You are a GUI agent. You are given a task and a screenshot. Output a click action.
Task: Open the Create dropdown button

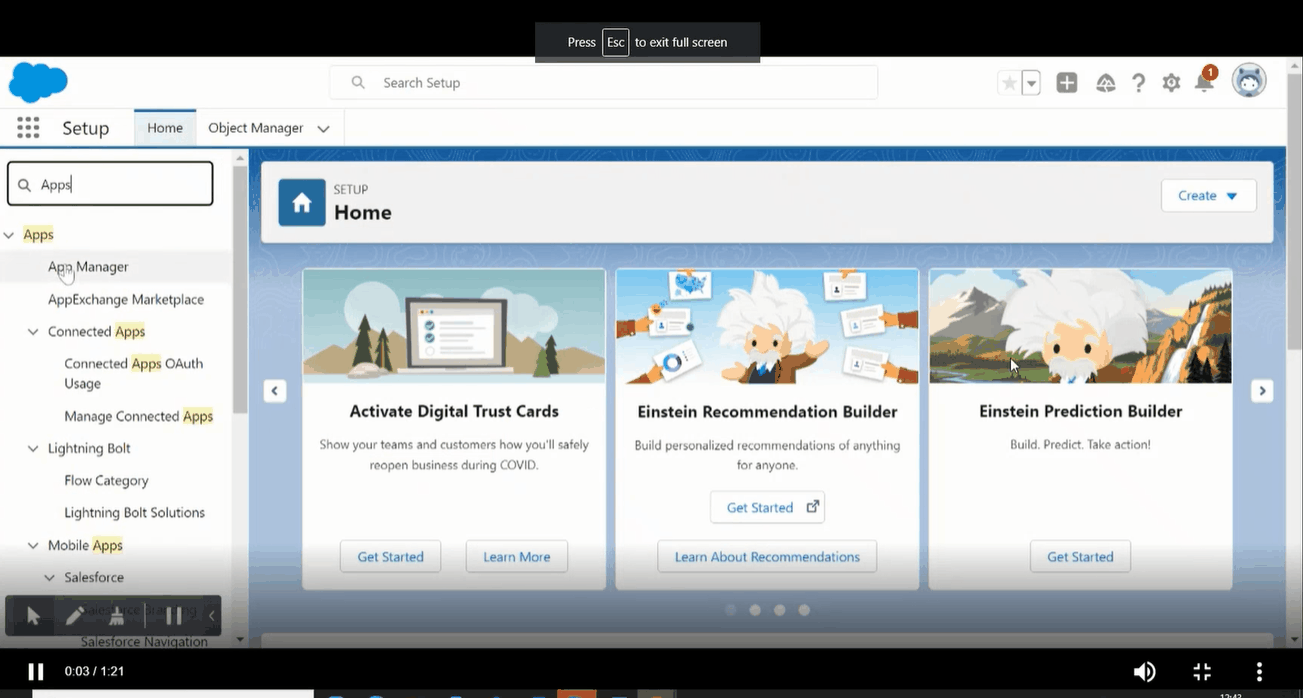1208,196
